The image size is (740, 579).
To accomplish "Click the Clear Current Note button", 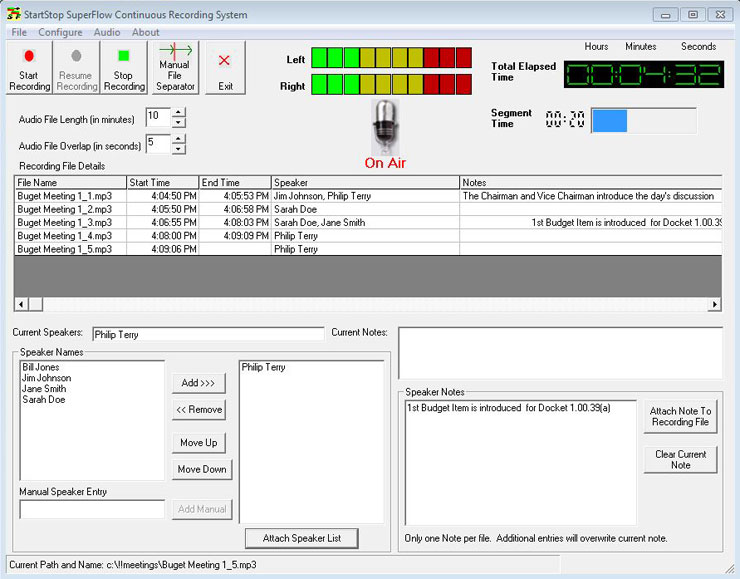I will [x=681, y=460].
